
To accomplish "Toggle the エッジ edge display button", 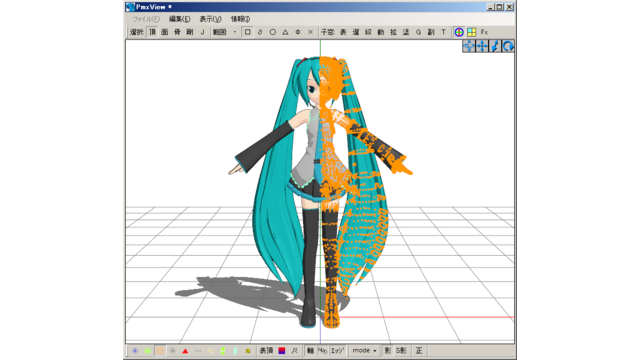I will [x=337, y=351].
